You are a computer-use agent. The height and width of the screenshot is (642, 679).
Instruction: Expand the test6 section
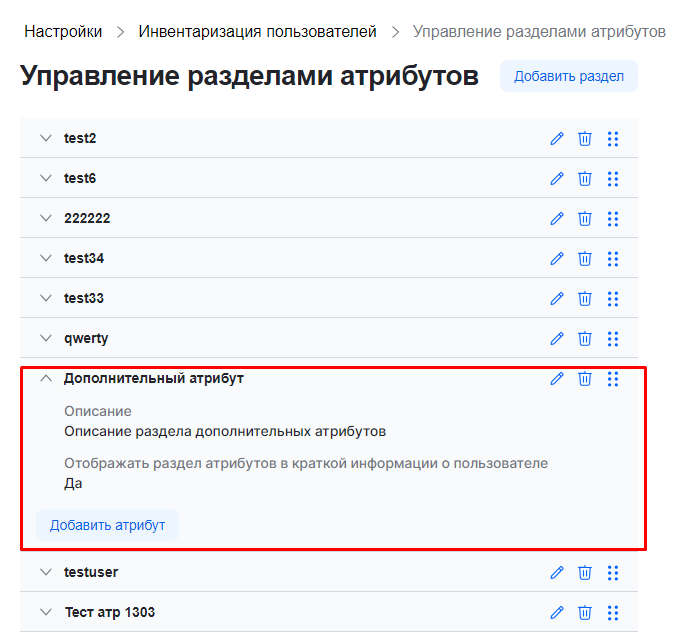pyautogui.click(x=45, y=179)
